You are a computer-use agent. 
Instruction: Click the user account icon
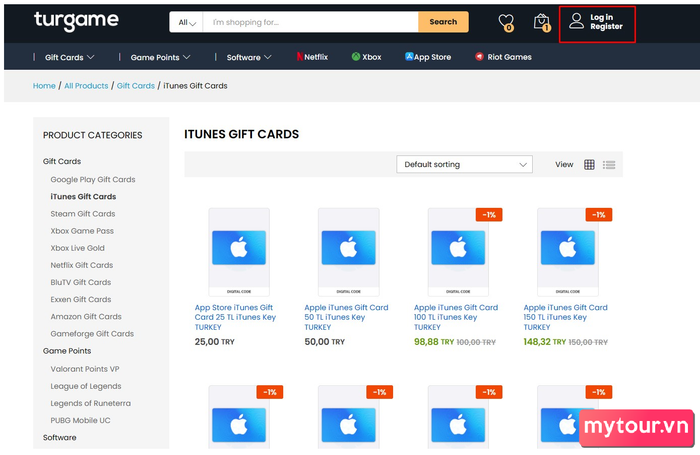tap(576, 21)
